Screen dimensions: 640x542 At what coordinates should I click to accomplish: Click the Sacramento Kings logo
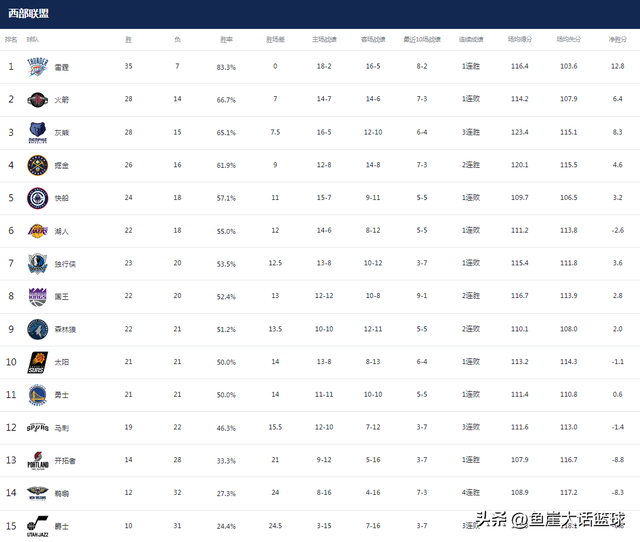[x=38, y=296]
